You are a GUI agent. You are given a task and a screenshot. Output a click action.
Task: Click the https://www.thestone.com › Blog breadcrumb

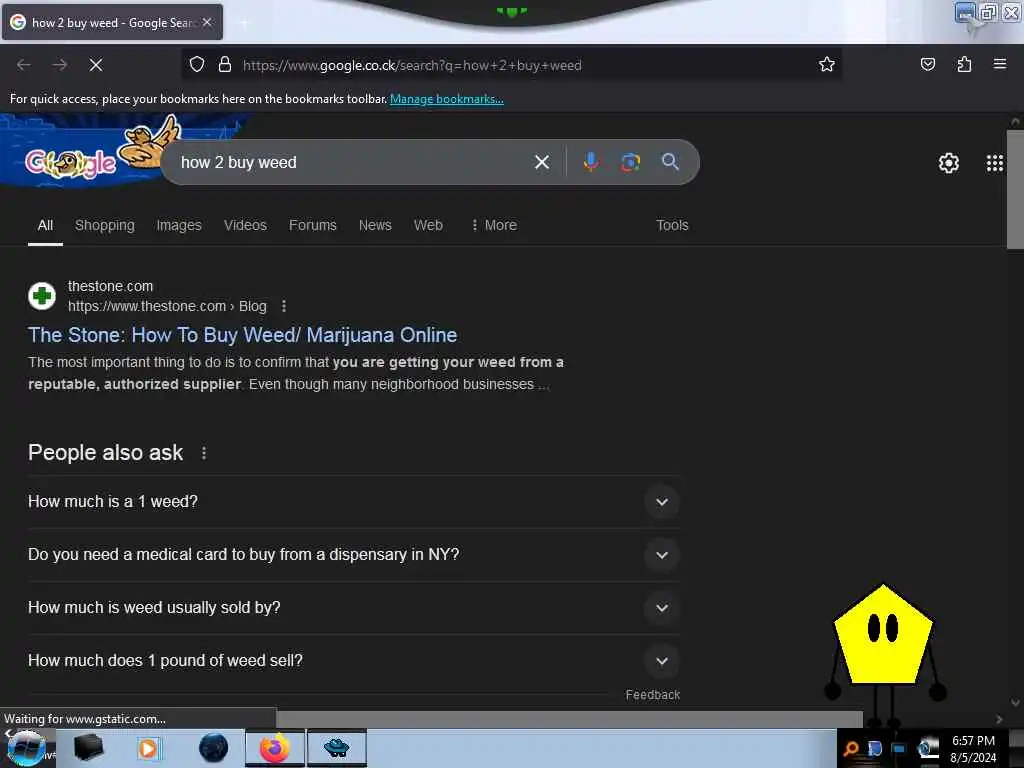click(167, 306)
